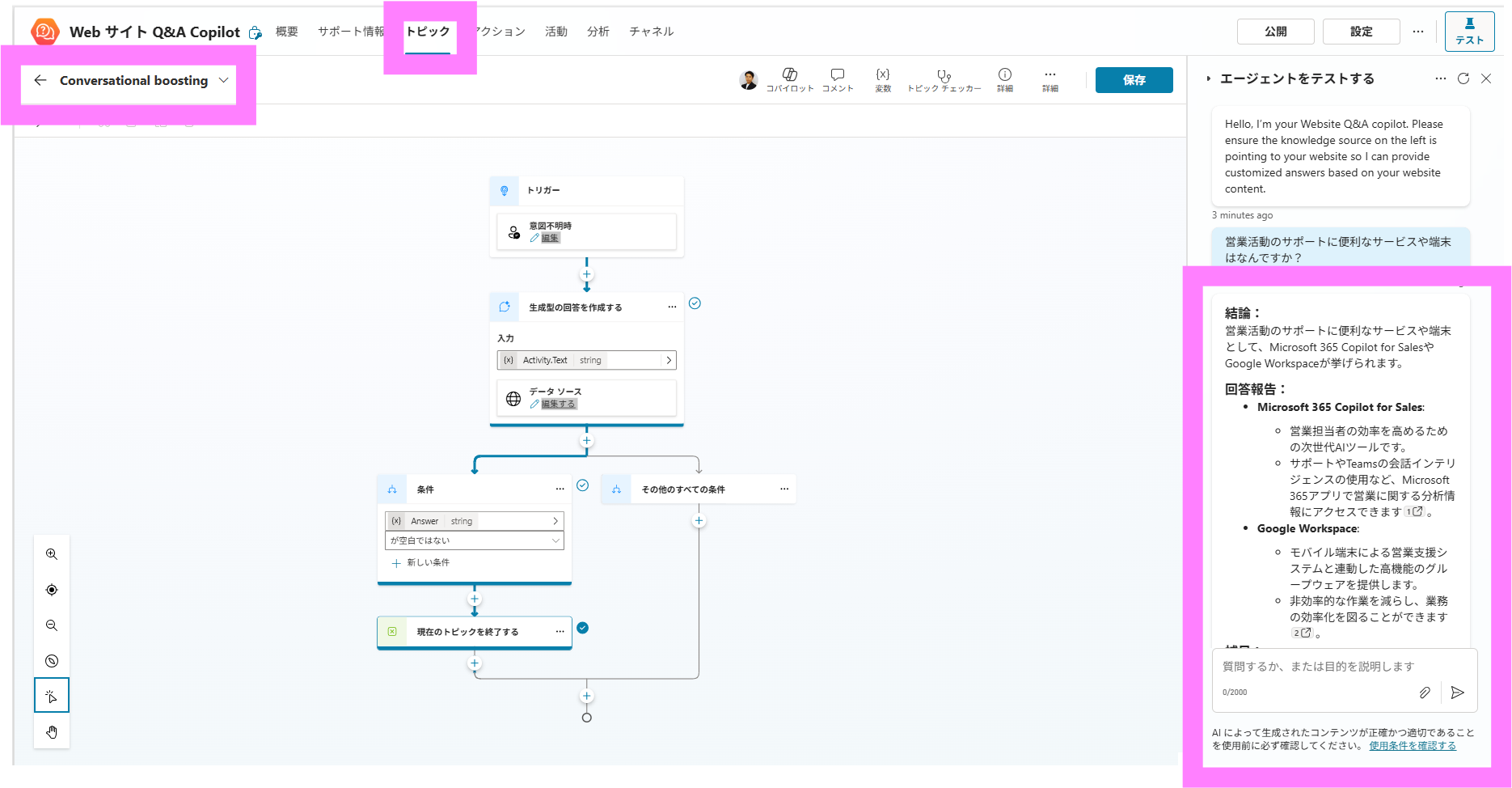Switch to the アクション tab
Viewport: 1512px width, 788px height.
pos(500,32)
